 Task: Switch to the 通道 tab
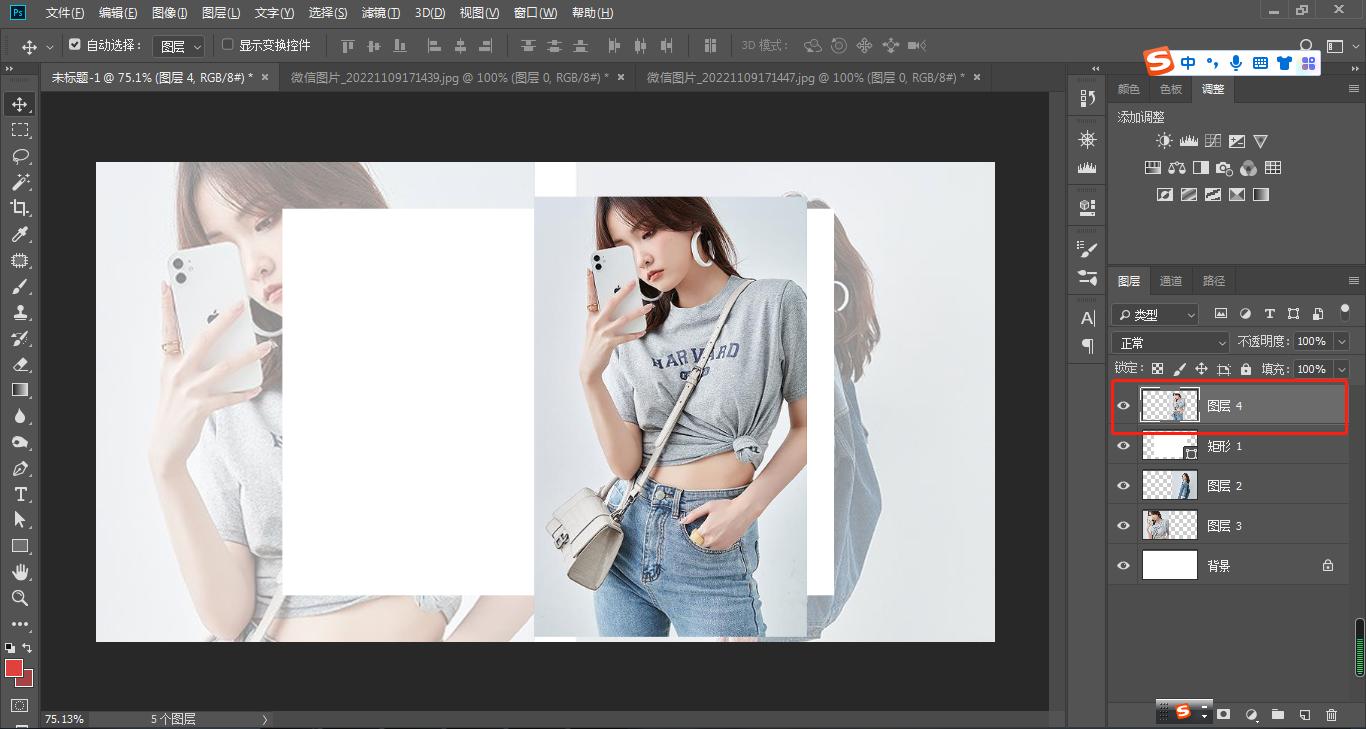1170,281
